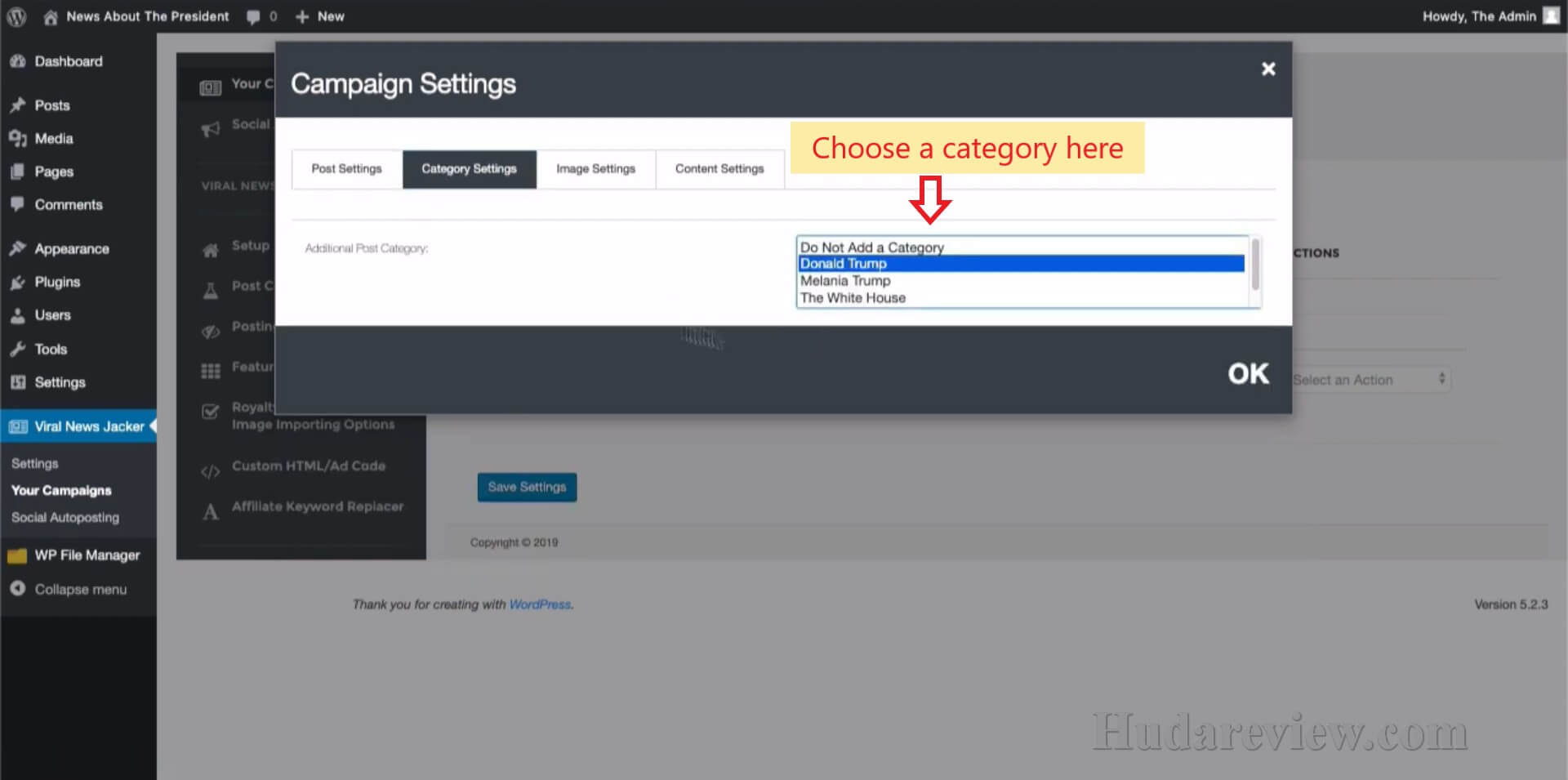
Task: Click the Users icon in sidebar
Action: click(x=17, y=315)
